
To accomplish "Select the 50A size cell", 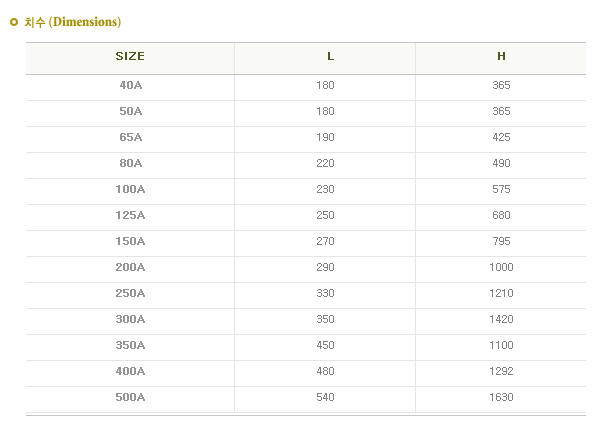I will click(x=130, y=111).
